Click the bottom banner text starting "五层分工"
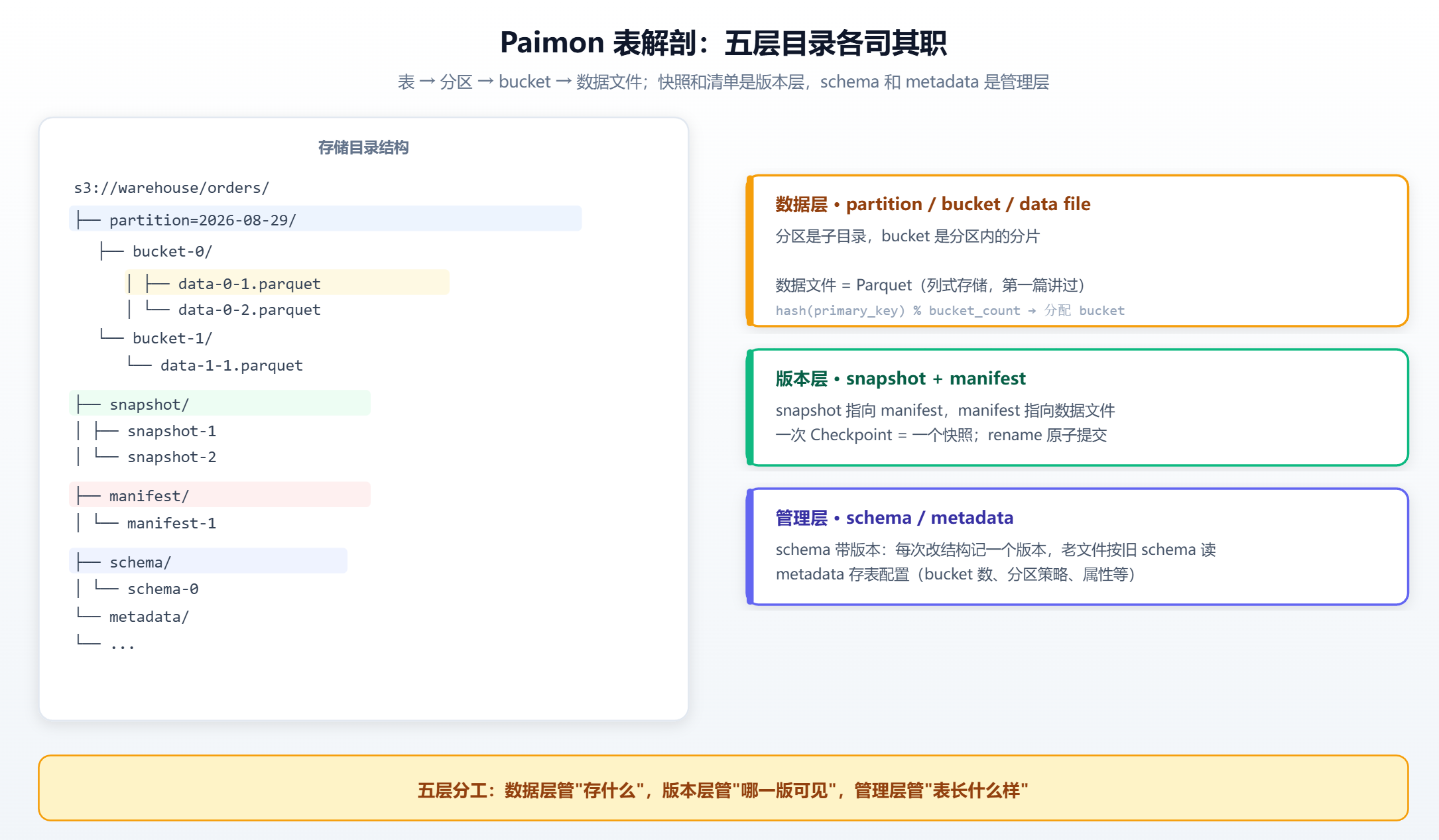Image resolution: width=1439 pixels, height=840 pixels. 723,790
